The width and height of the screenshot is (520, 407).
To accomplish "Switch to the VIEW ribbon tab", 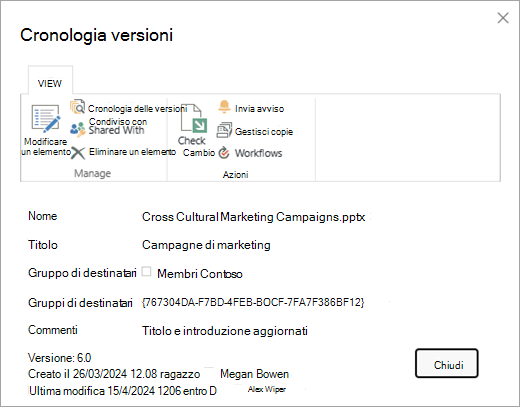I will click(x=50, y=83).
